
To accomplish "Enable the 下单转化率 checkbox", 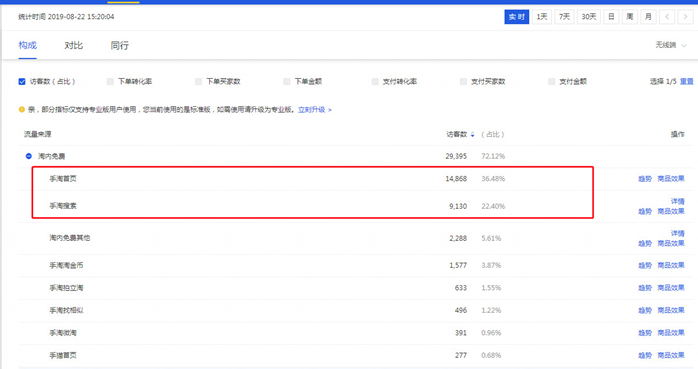I will tap(110, 81).
